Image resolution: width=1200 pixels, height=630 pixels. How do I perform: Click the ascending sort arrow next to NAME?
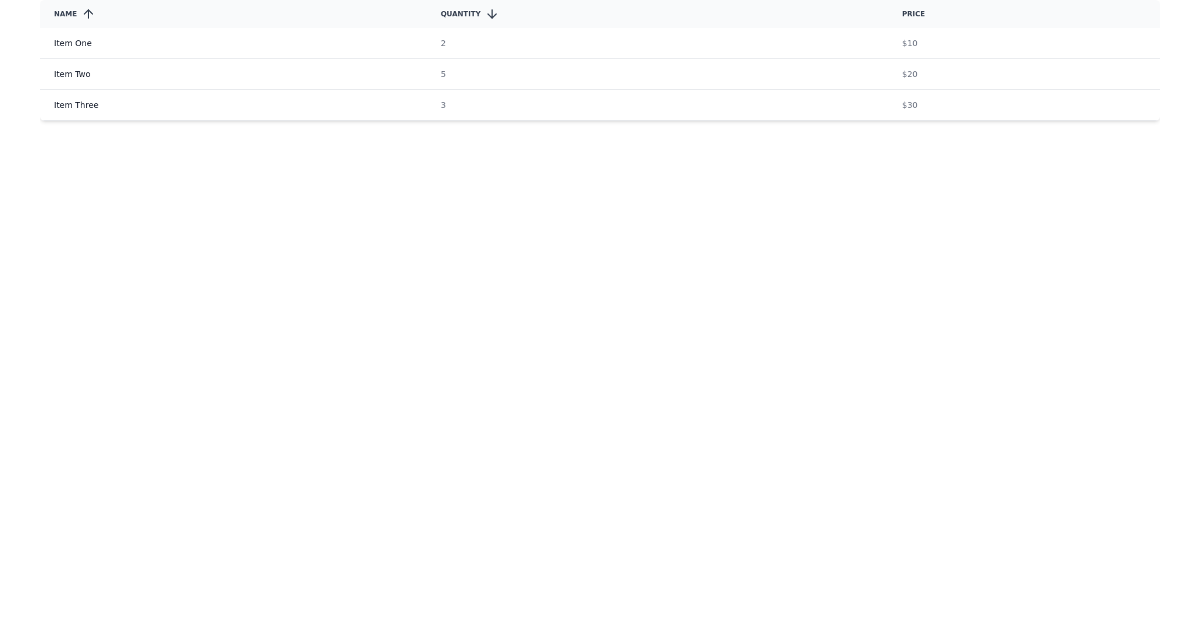coord(88,14)
